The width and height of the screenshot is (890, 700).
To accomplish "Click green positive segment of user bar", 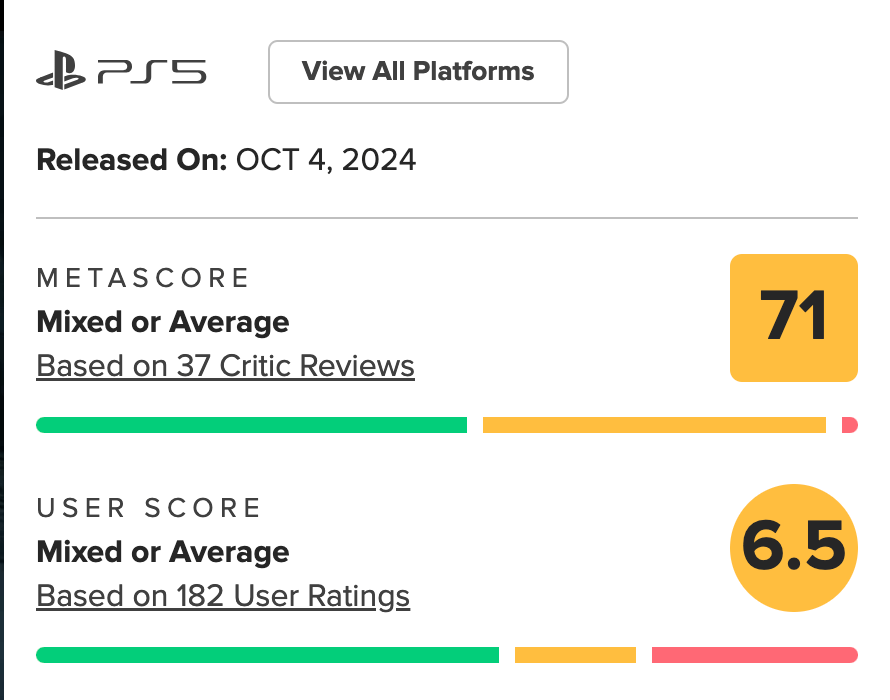I will [267, 655].
